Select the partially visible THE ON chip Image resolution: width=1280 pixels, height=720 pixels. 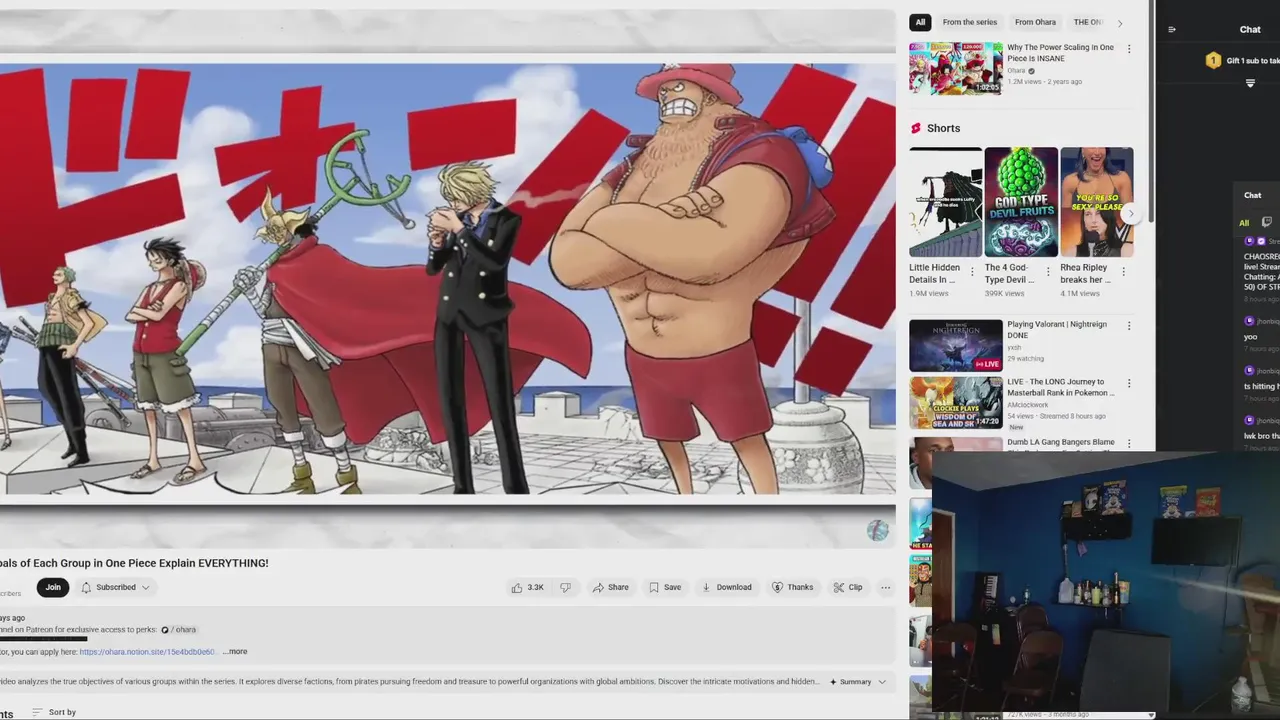click(1087, 22)
